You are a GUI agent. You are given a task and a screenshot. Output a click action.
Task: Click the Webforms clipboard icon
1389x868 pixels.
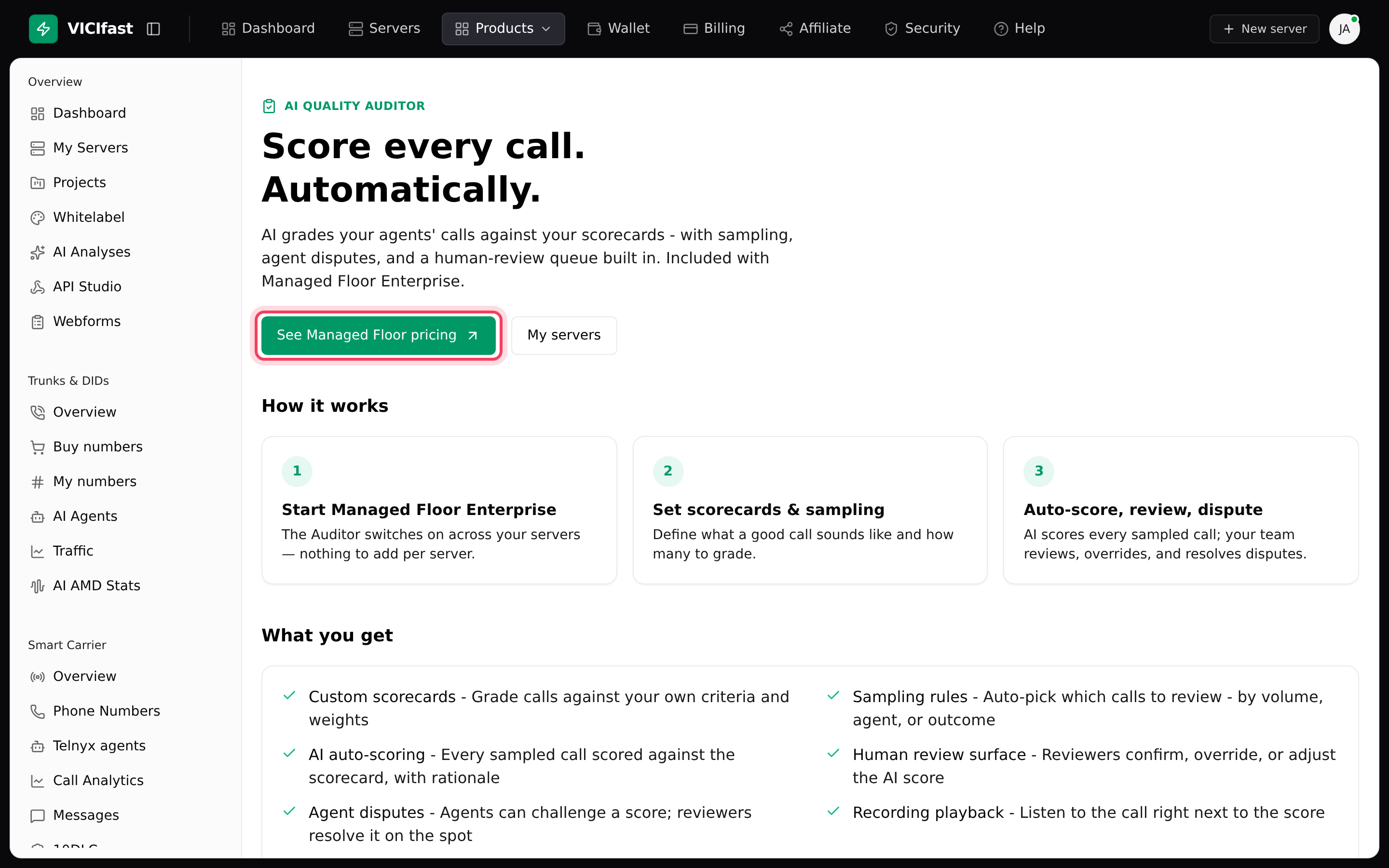37,322
